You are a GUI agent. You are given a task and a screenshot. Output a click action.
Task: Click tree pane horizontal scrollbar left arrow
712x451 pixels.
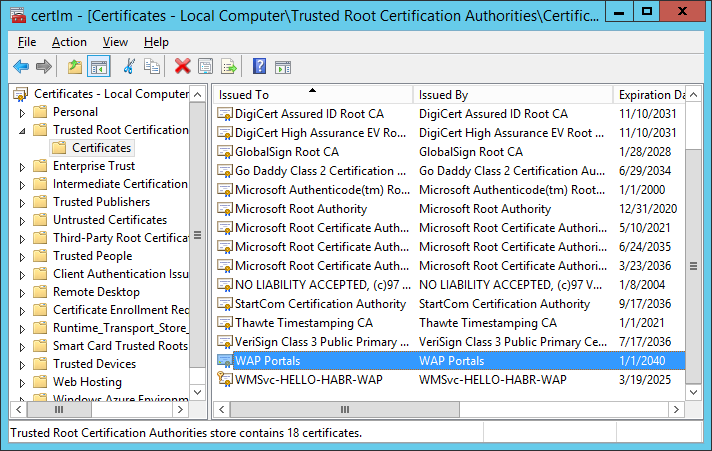coord(19,409)
